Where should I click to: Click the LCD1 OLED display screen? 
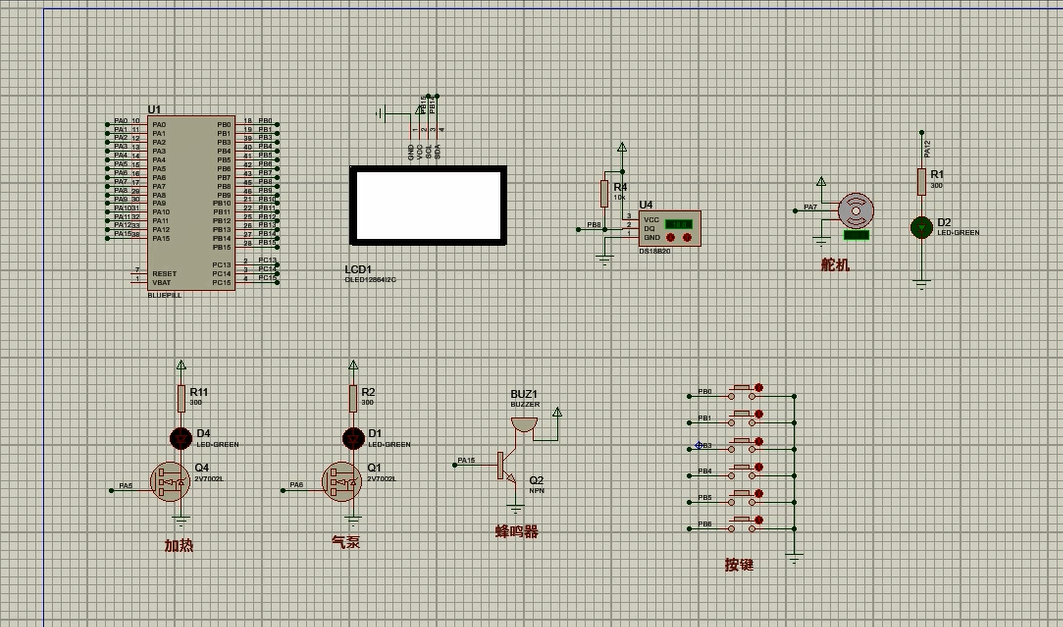(427, 205)
